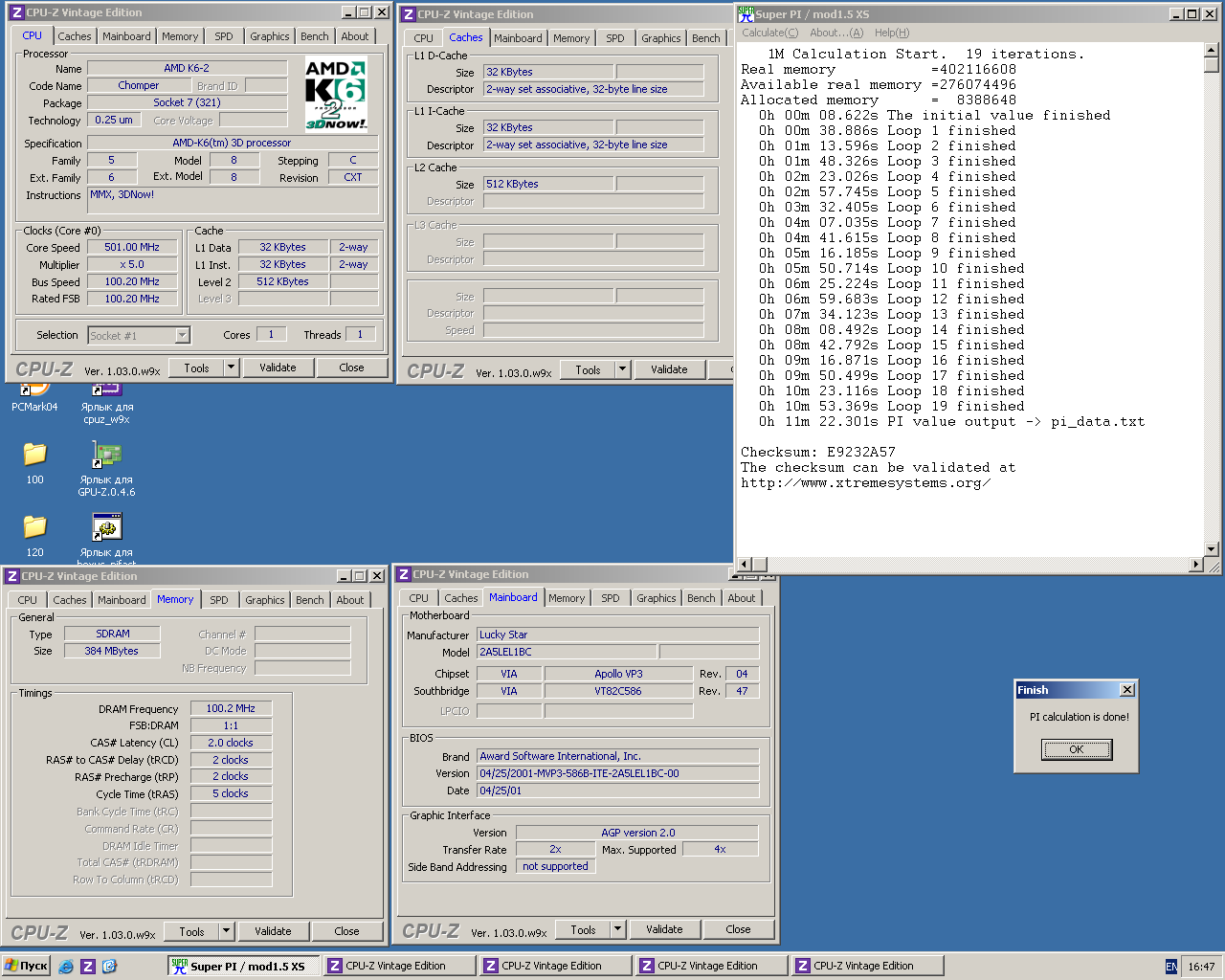Select the GPU-Z.0.4.6 desktop shortcut icon
The width and height of the screenshot is (1225, 980).
point(106,468)
